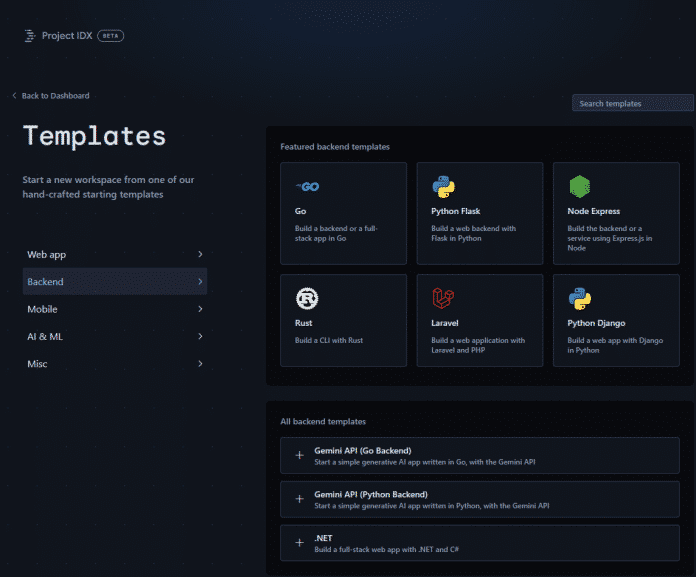
Task: Click the BETA badge next to Project IDX
Action: 111,36
